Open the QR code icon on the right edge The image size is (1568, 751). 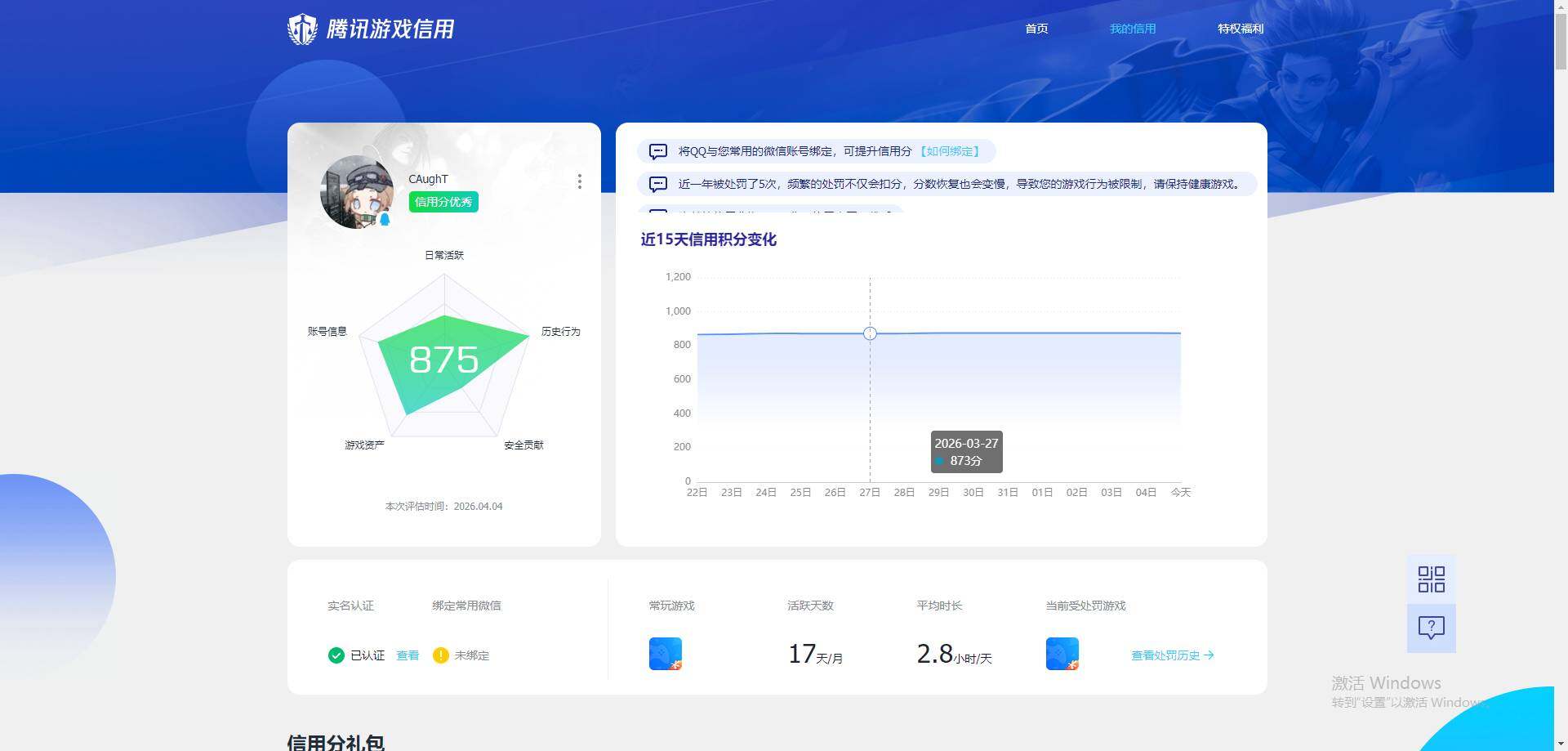[x=1430, y=578]
